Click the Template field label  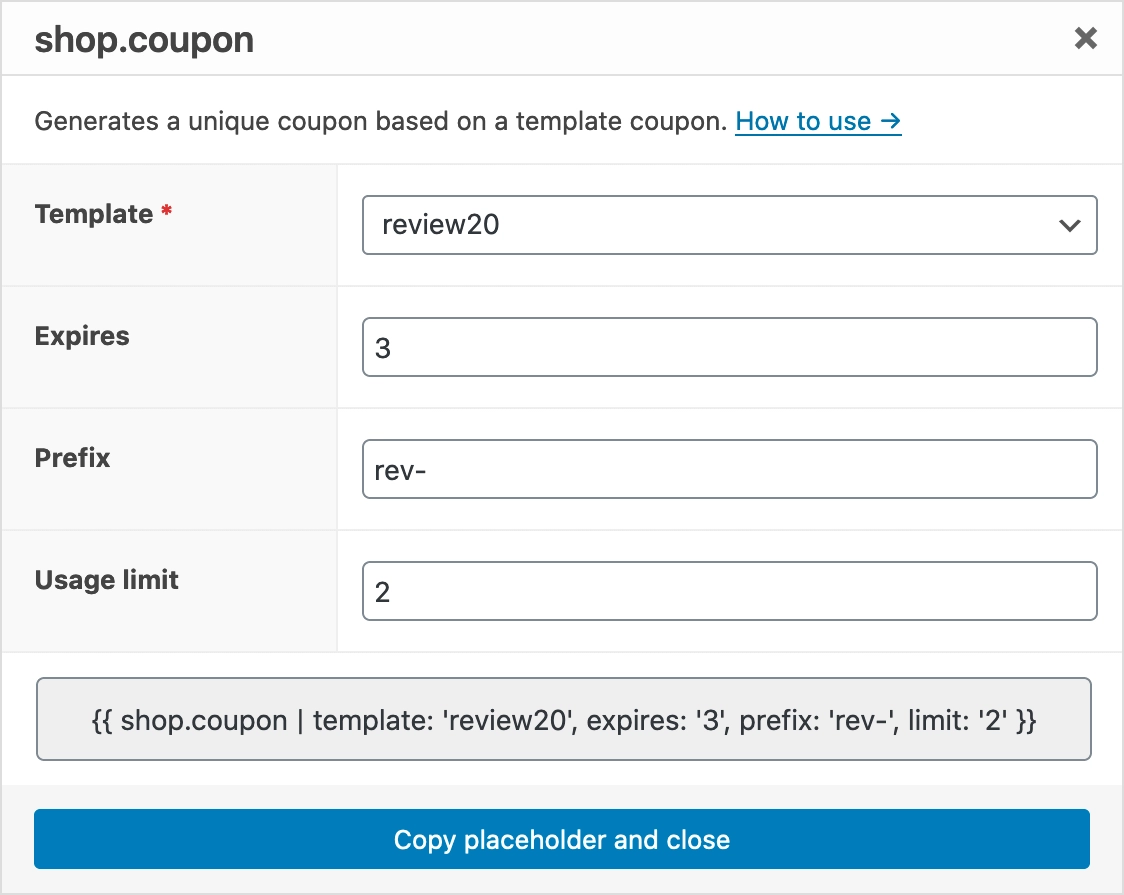click(x=93, y=214)
